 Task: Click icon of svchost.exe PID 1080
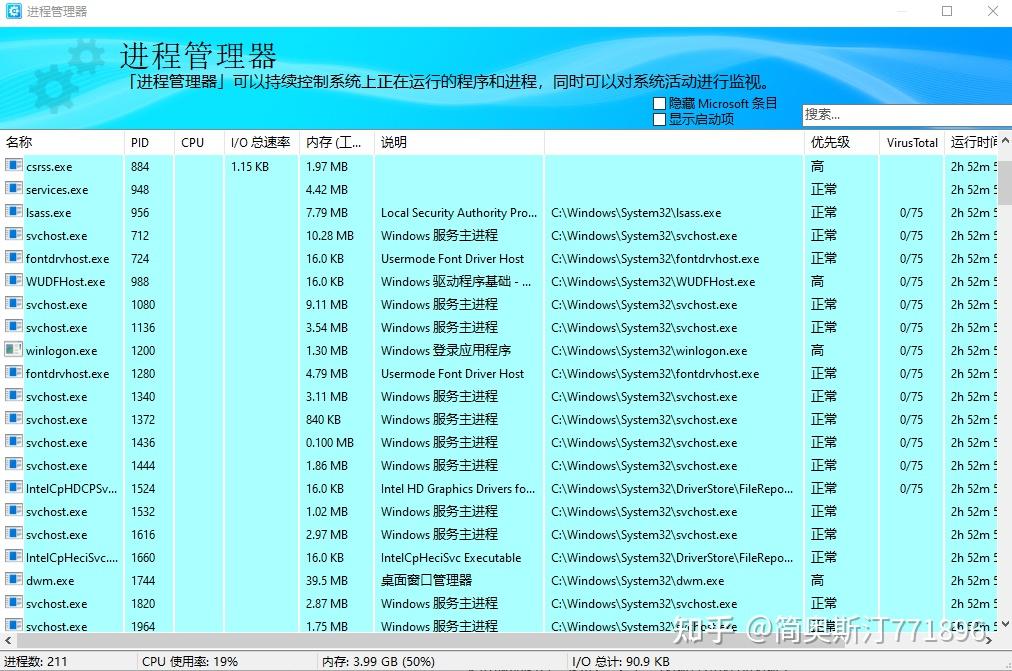[14, 303]
